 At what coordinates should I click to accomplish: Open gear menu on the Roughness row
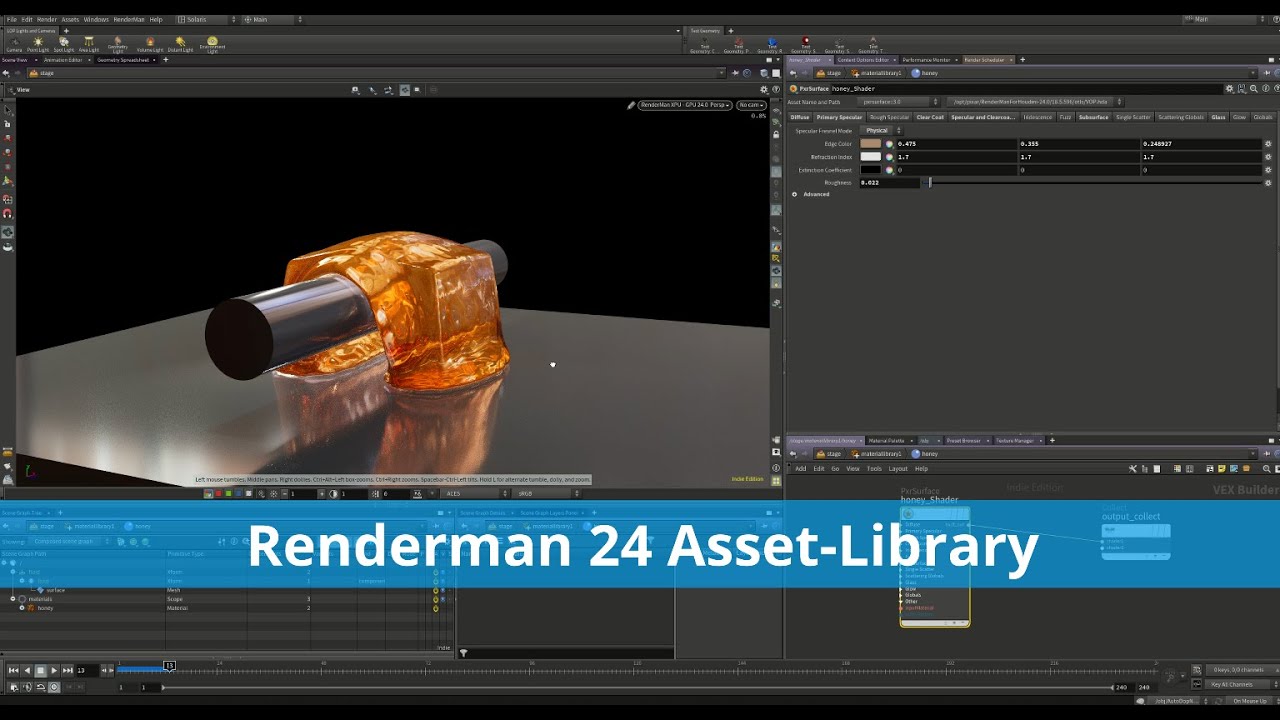1268,183
